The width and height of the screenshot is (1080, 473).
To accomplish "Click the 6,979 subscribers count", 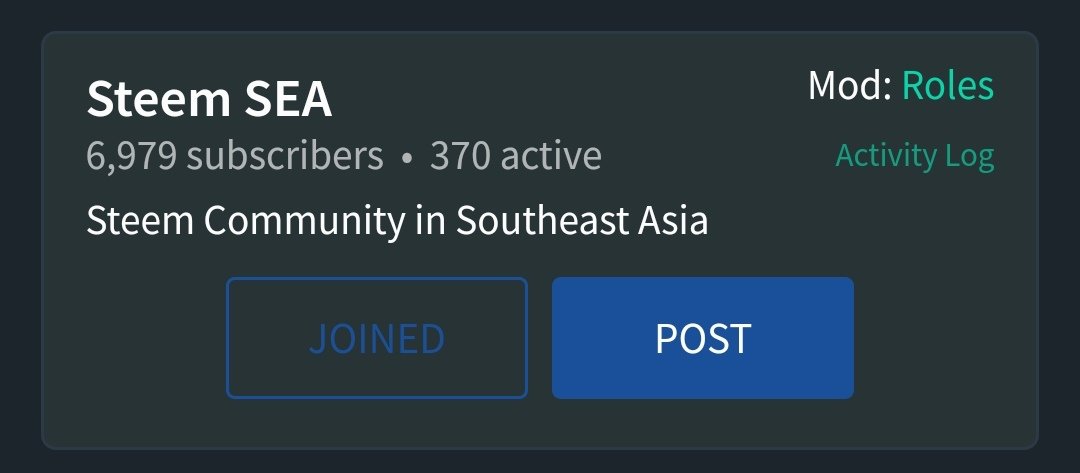I will (x=235, y=156).
